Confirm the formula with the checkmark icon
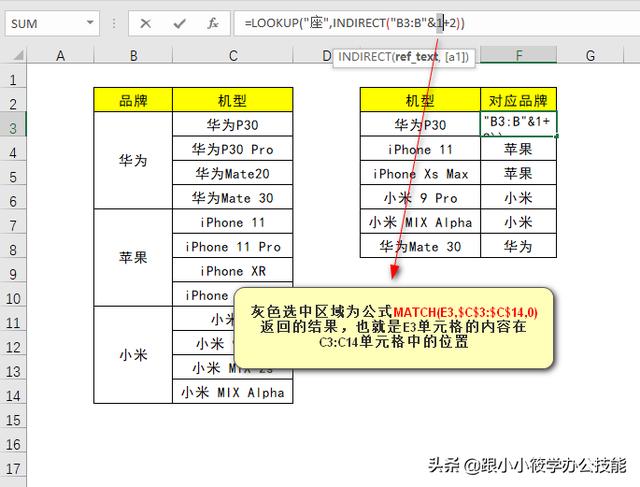The width and height of the screenshot is (640, 487). click(179, 24)
